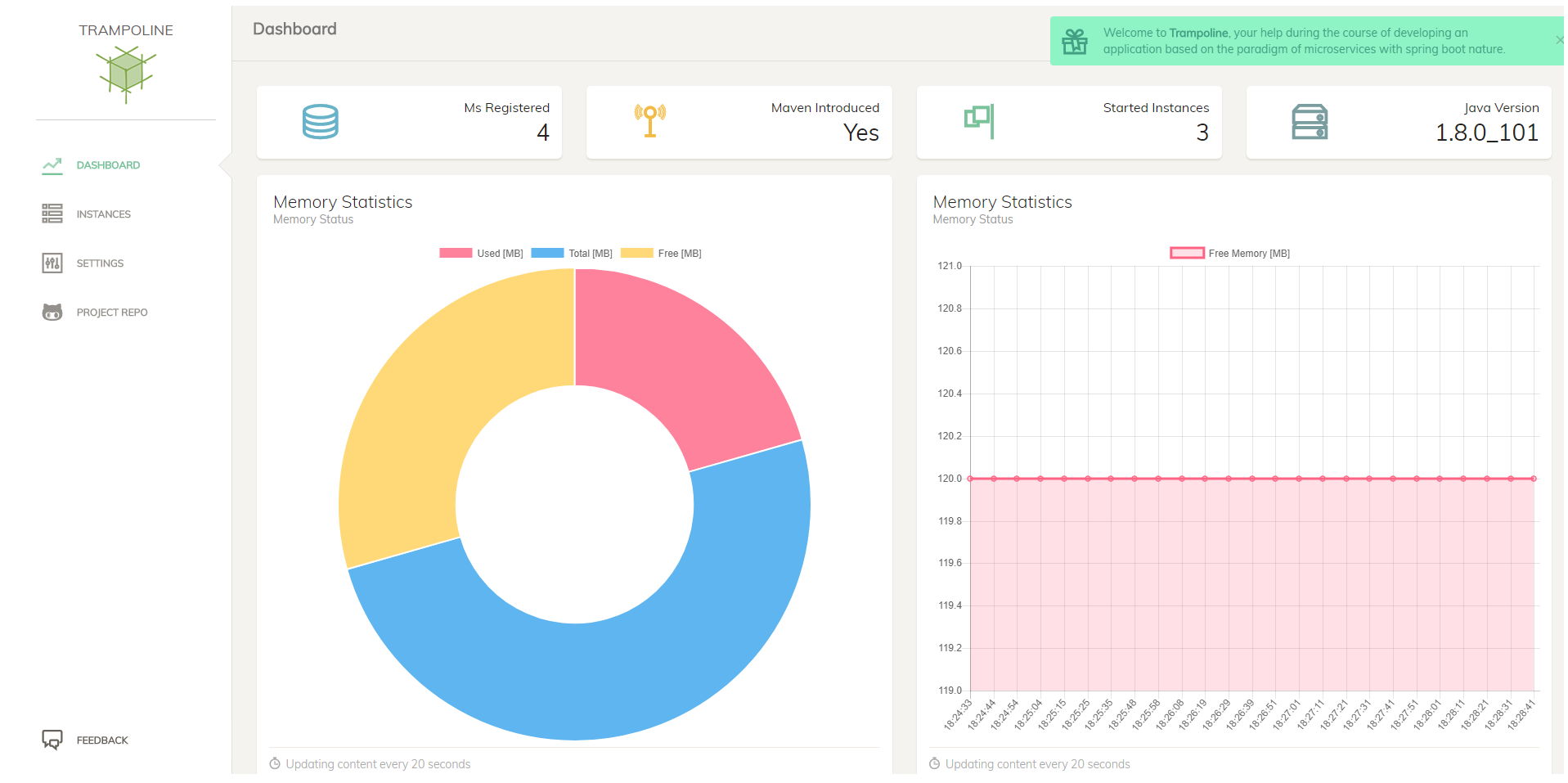Click the Started Instances windows icon
Viewport: 1568px width, 783px height.
click(x=979, y=121)
